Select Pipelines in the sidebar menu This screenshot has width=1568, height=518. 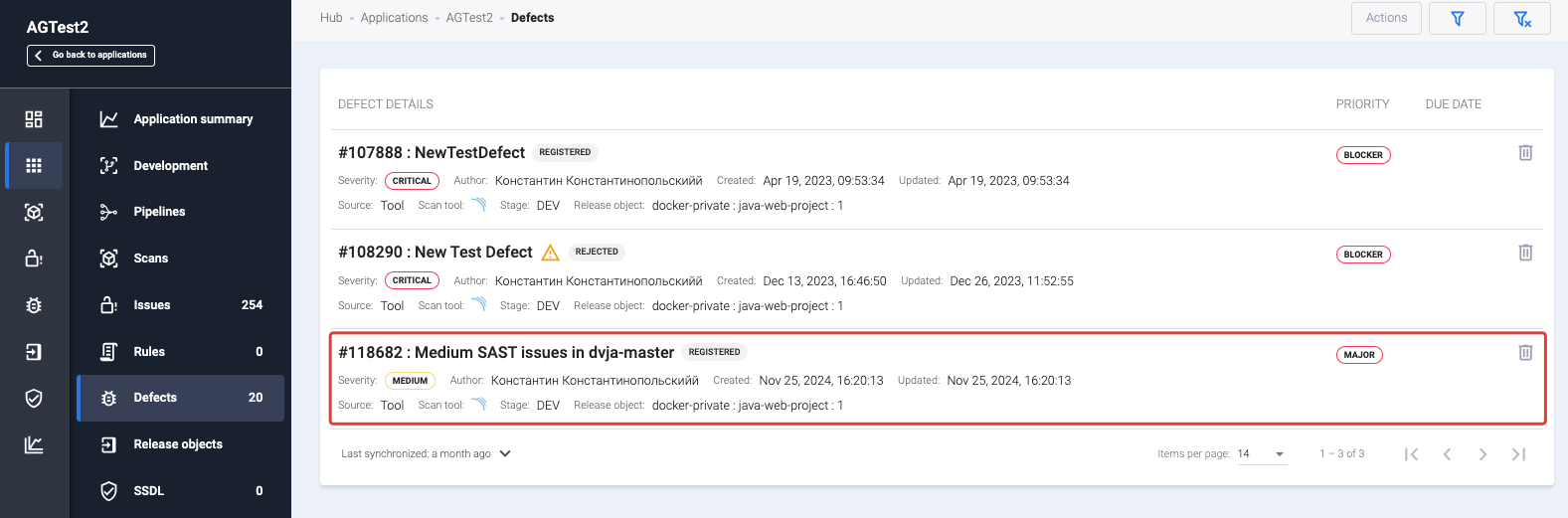(159, 212)
